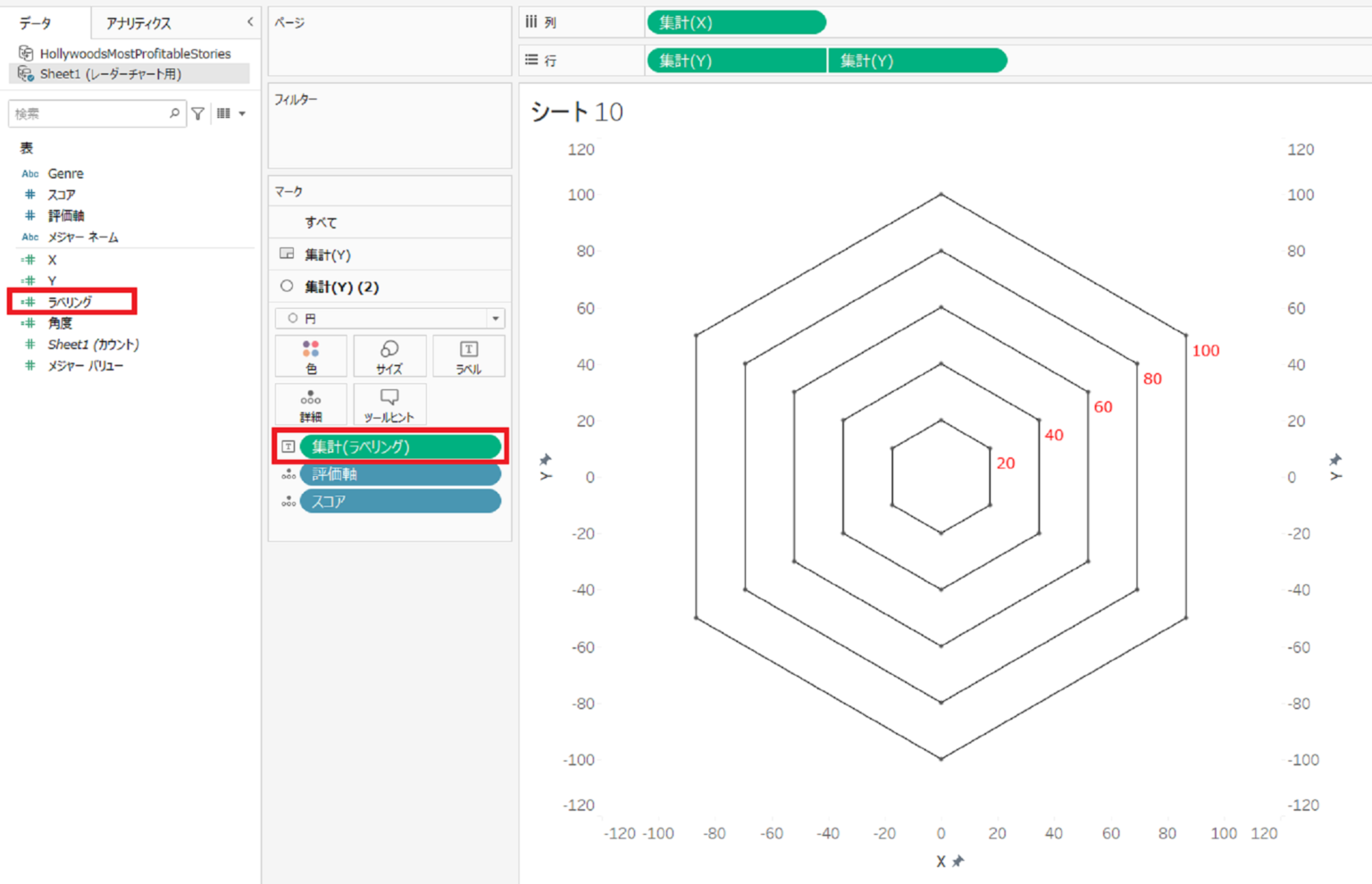The image size is (1372, 884).
Task: Collapse the data pane with the arrow
Action: tap(250, 21)
